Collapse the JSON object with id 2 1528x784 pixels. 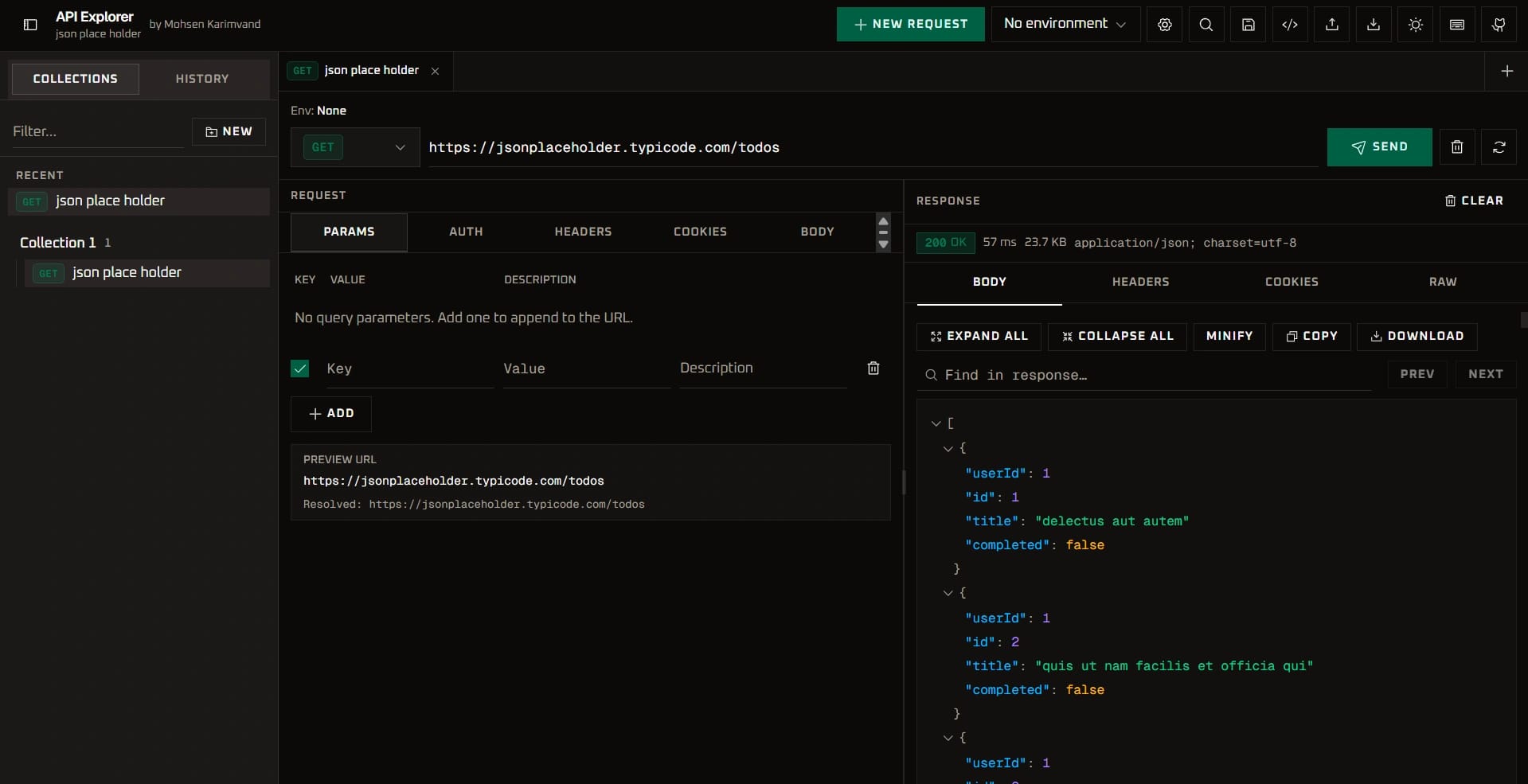tap(948, 593)
